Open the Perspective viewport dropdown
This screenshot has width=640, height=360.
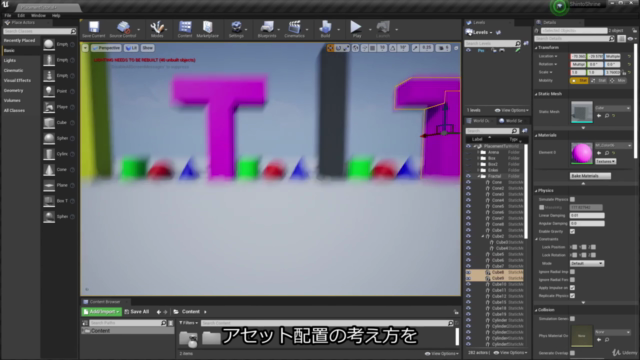click(106, 48)
